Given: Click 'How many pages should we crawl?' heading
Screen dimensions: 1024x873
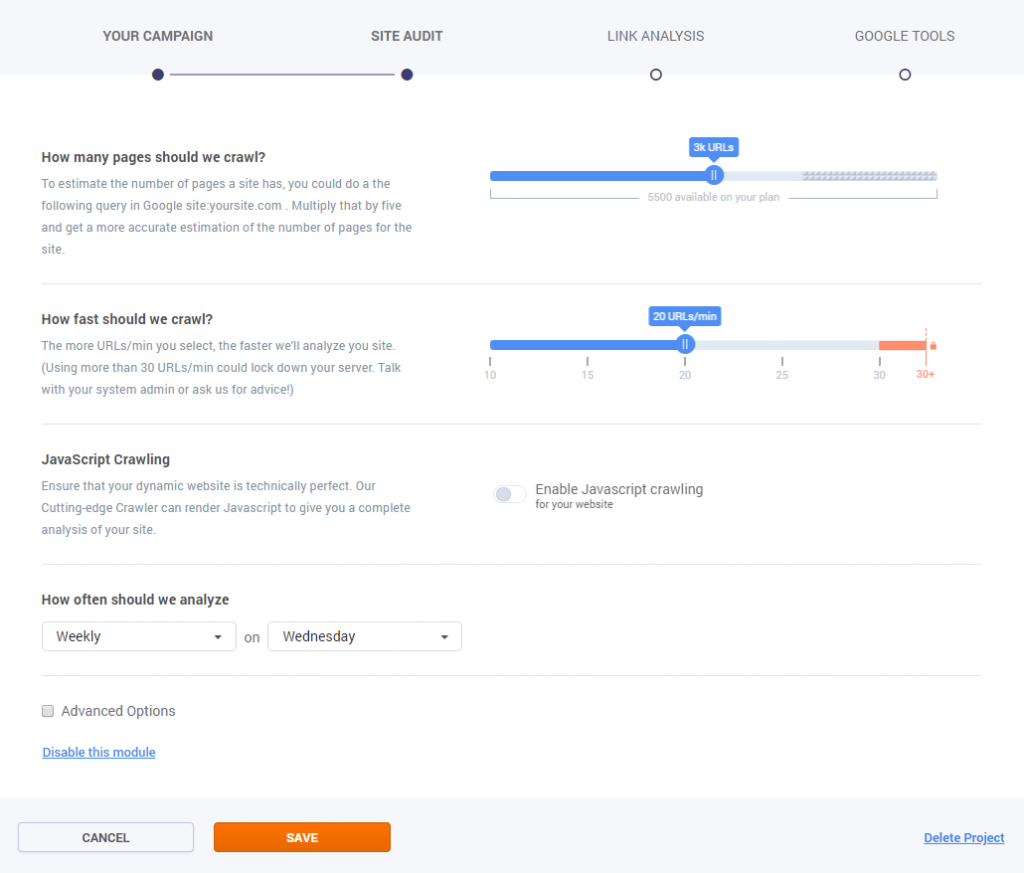Looking at the screenshot, I should [153, 157].
